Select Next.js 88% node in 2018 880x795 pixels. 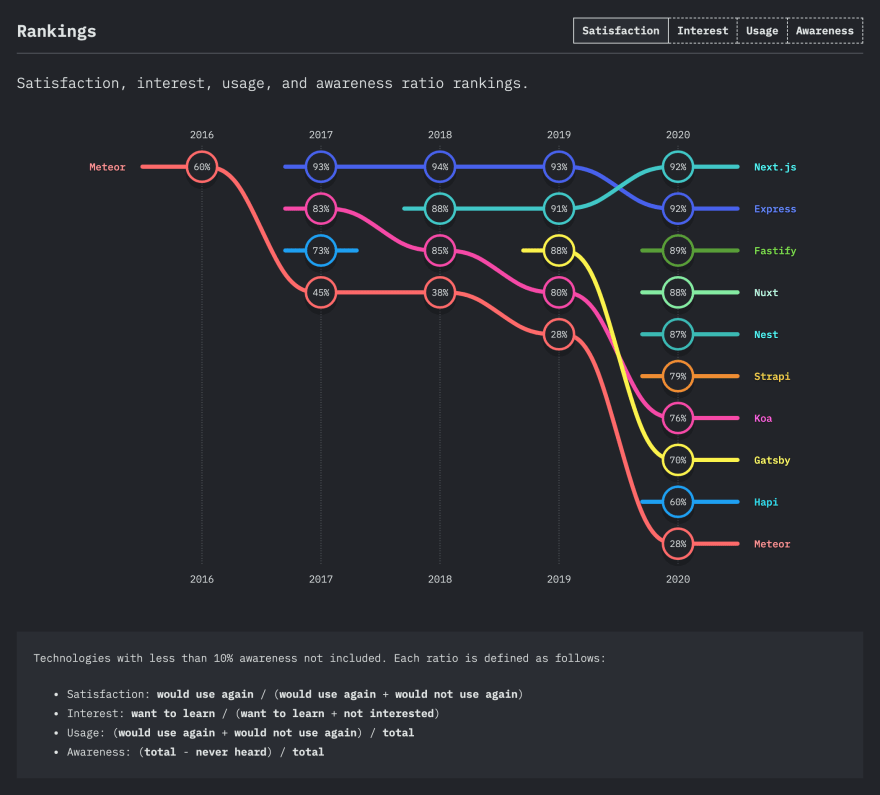coord(440,209)
